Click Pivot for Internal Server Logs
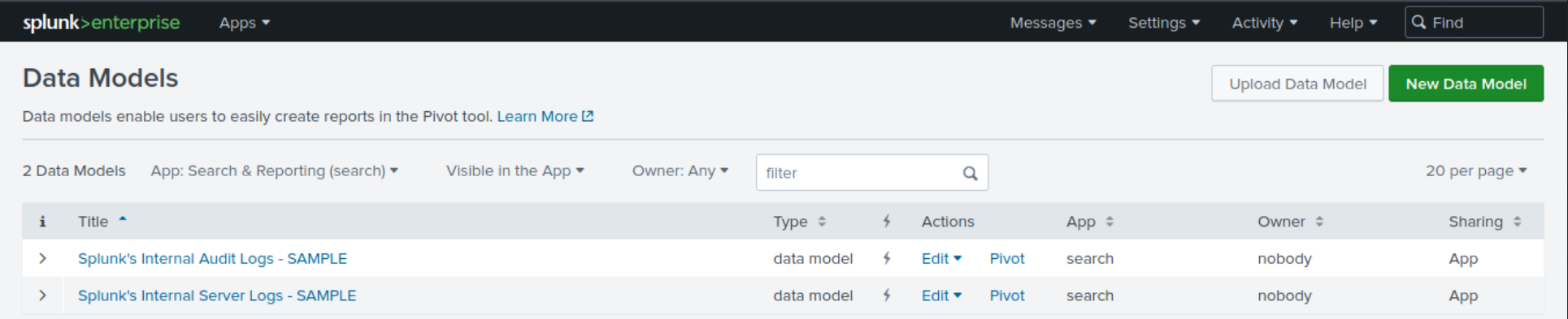The width and height of the screenshot is (1568, 319). (x=1006, y=295)
